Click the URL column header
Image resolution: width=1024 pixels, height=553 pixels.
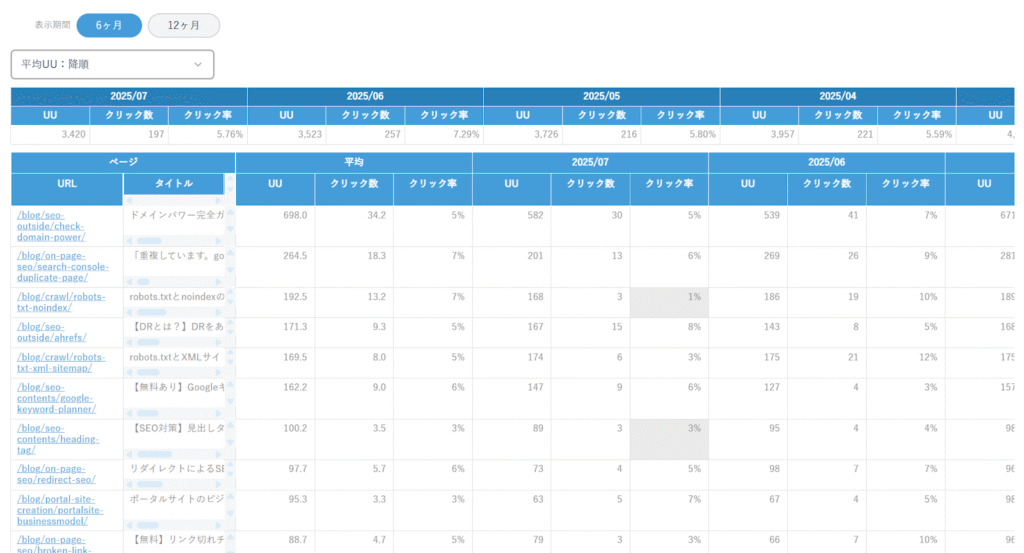point(67,183)
